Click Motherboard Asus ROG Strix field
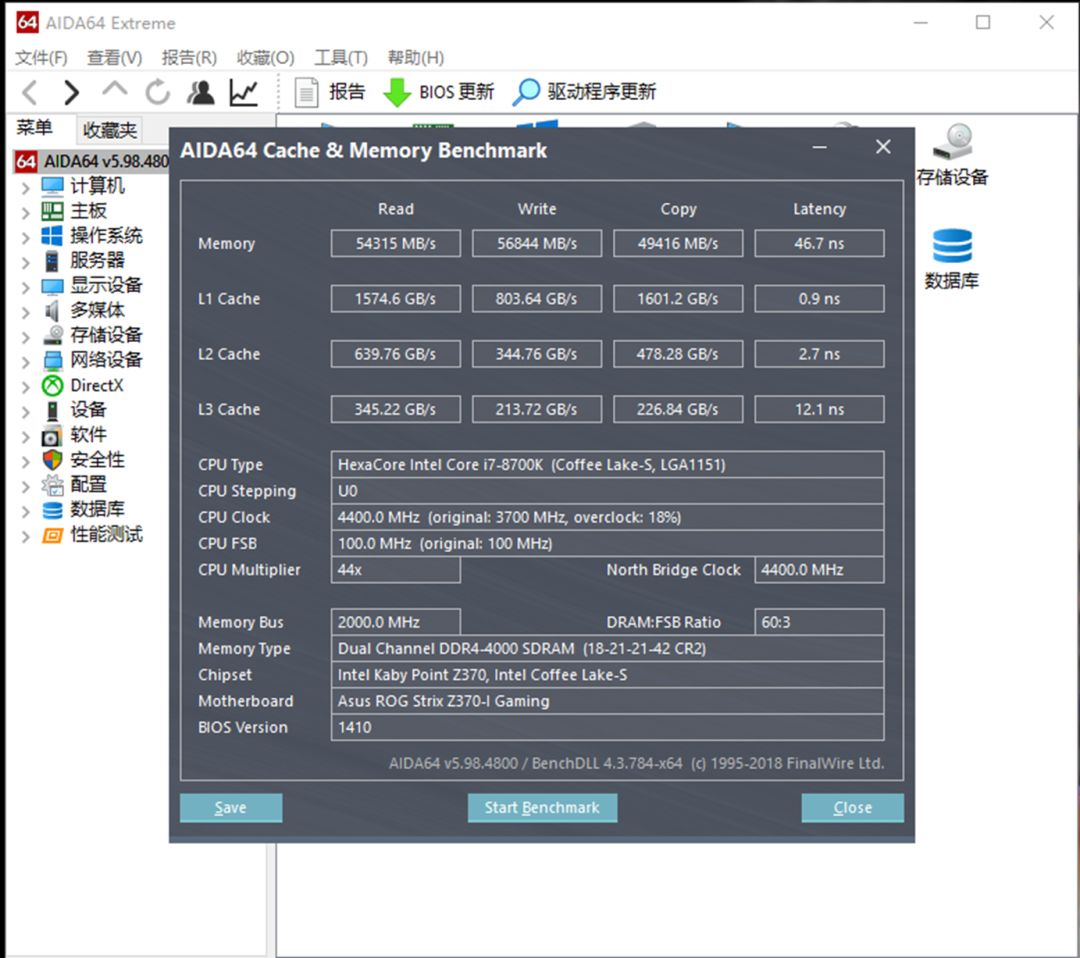Image resolution: width=1080 pixels, height=958 pixels. (x=608, y=701)
